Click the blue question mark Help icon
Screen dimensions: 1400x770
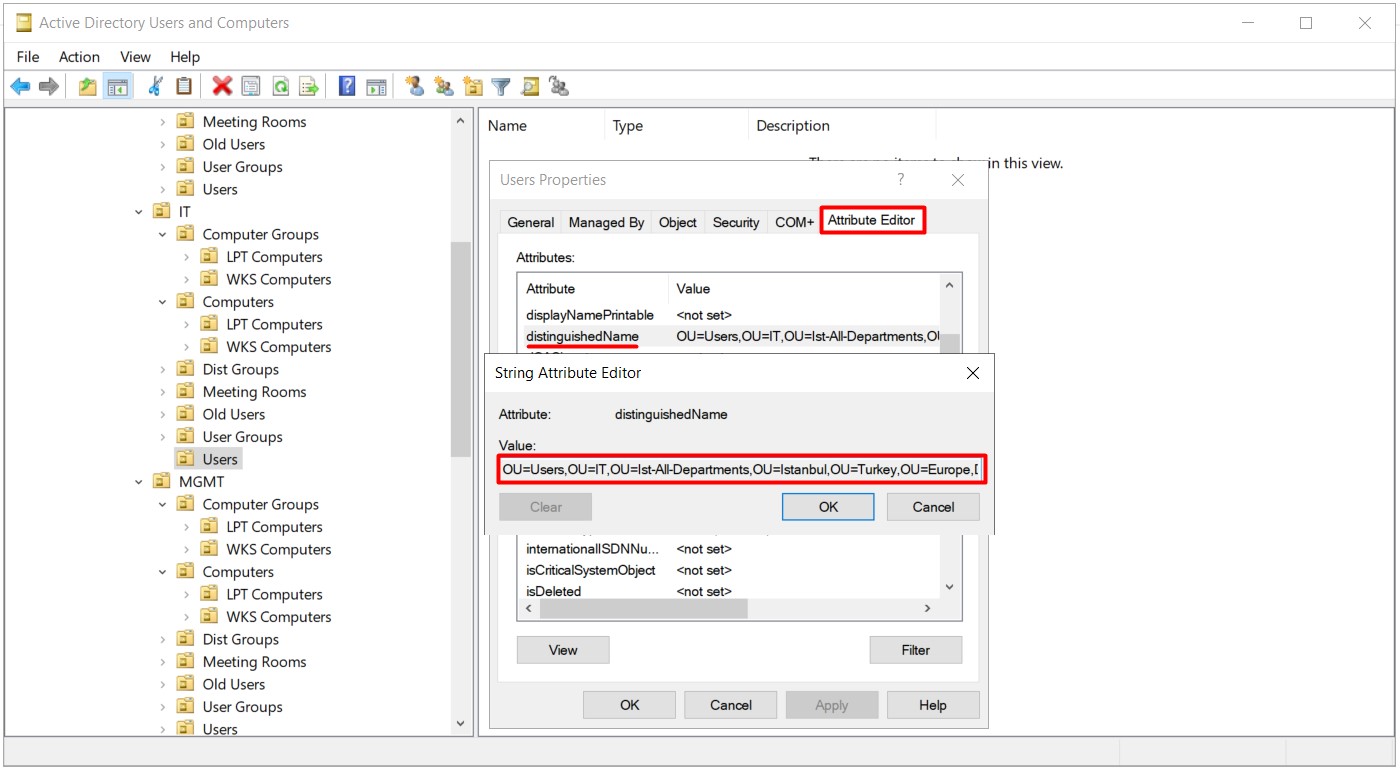(x=347, y=87)
